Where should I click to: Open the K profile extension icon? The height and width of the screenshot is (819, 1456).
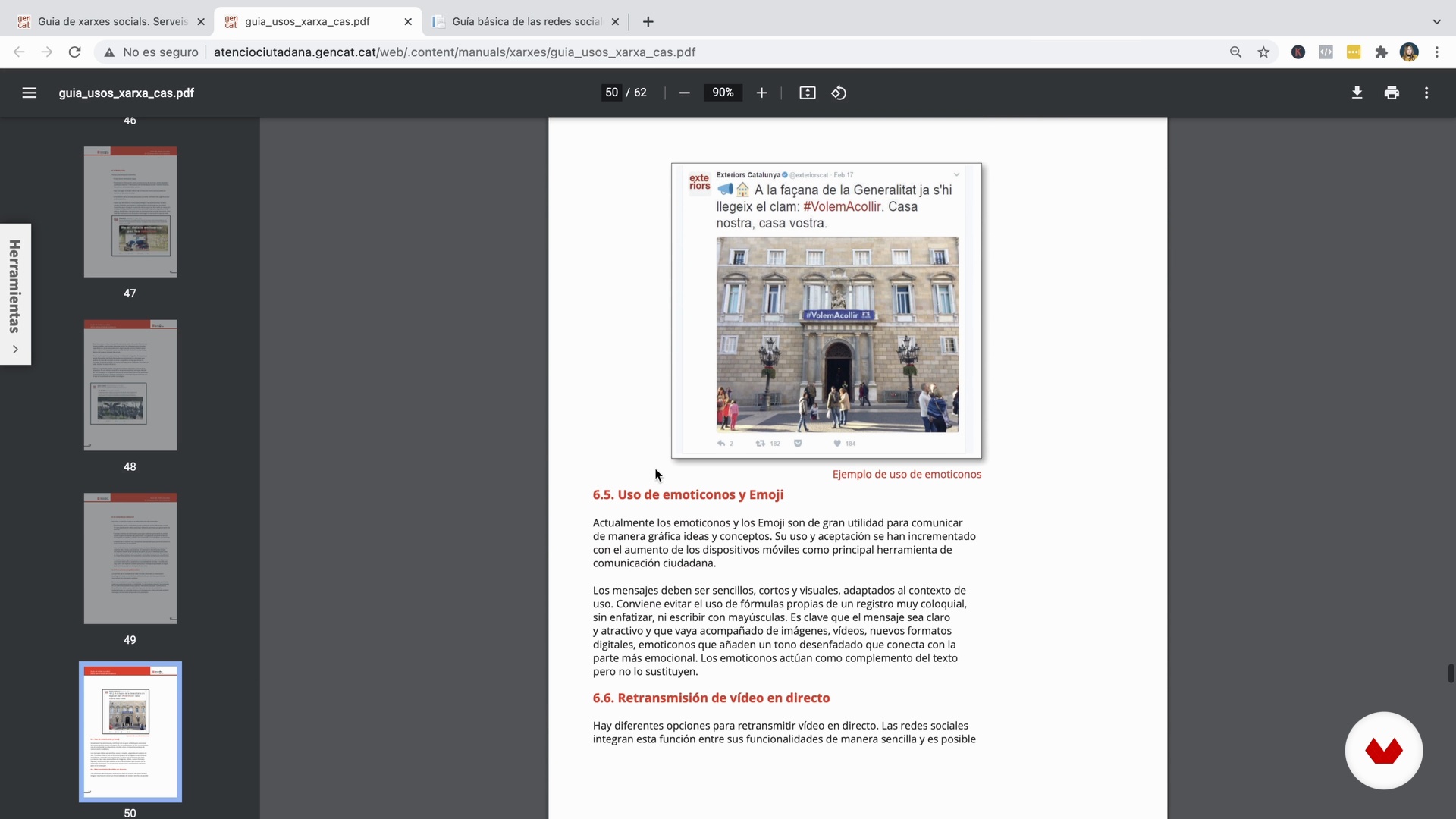point(1298,52)
